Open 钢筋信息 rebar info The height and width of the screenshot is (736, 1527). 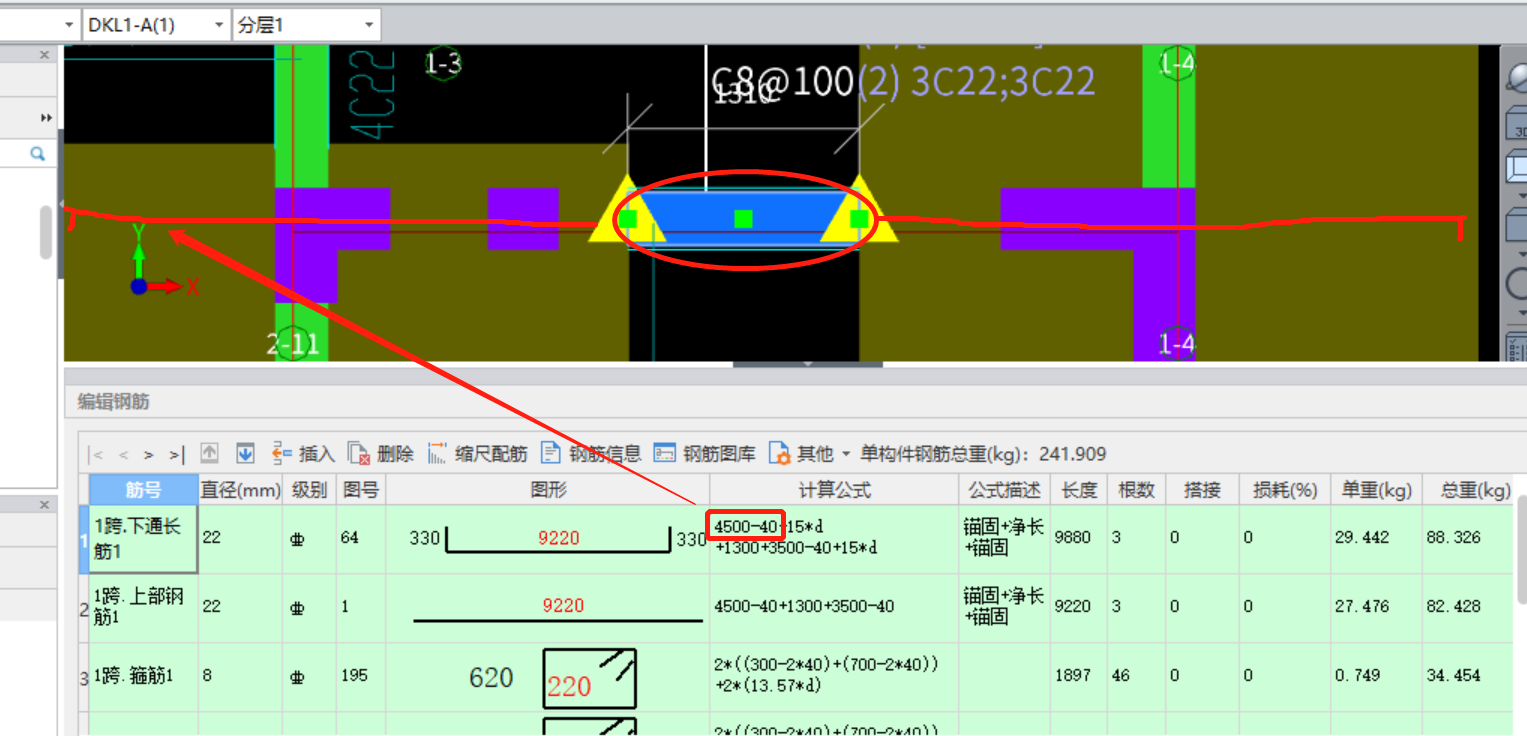591,454
